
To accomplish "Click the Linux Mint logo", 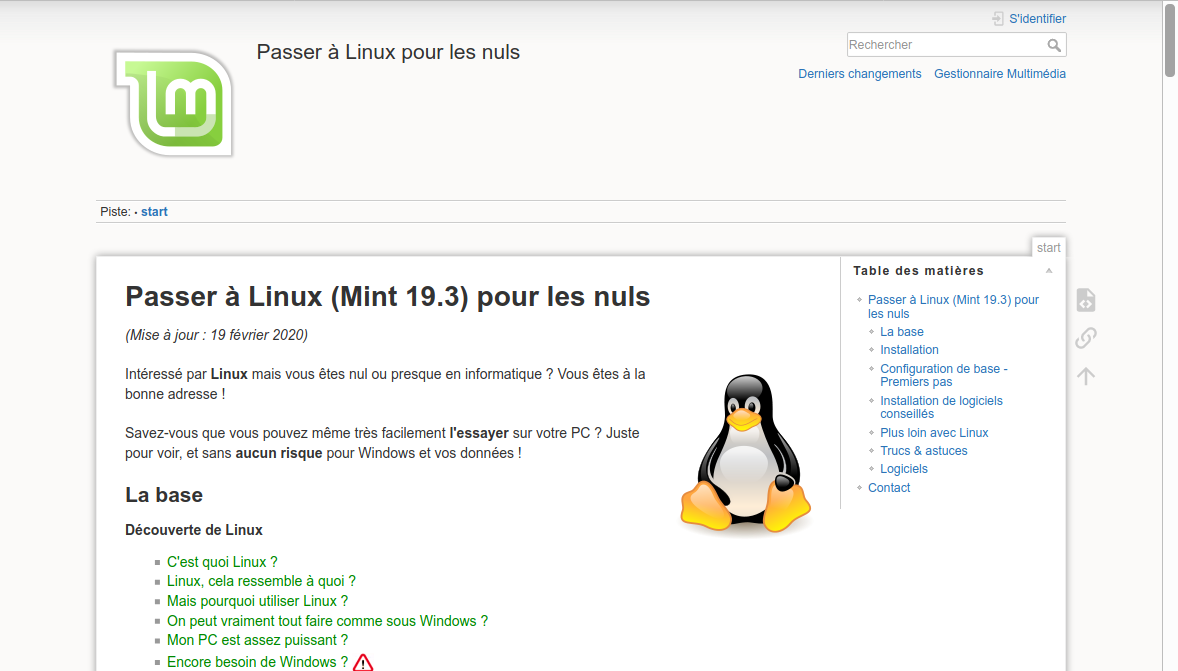I will 174,103.
